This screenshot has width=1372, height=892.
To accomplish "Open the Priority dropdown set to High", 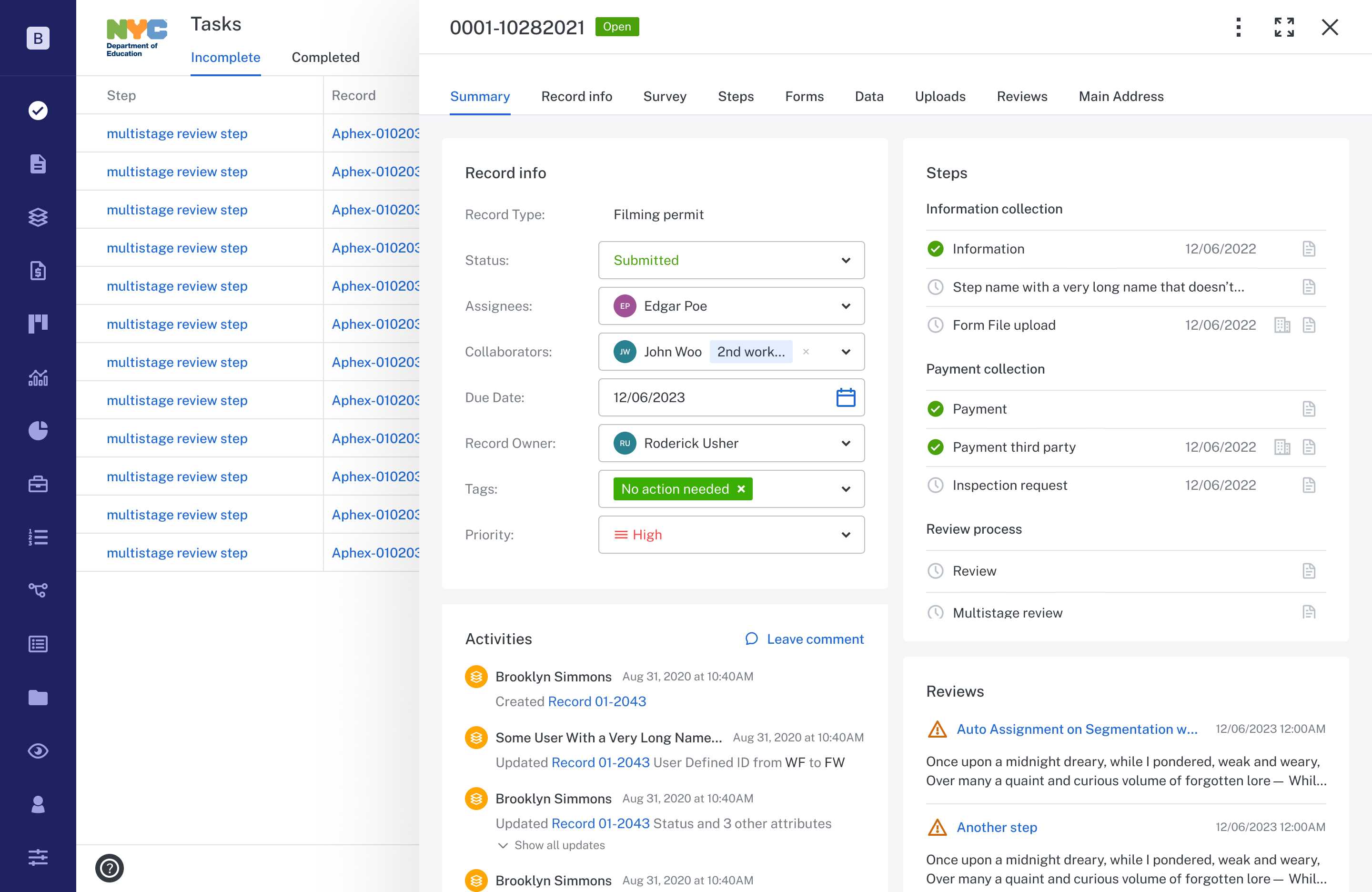I will (x=731, y=535).
